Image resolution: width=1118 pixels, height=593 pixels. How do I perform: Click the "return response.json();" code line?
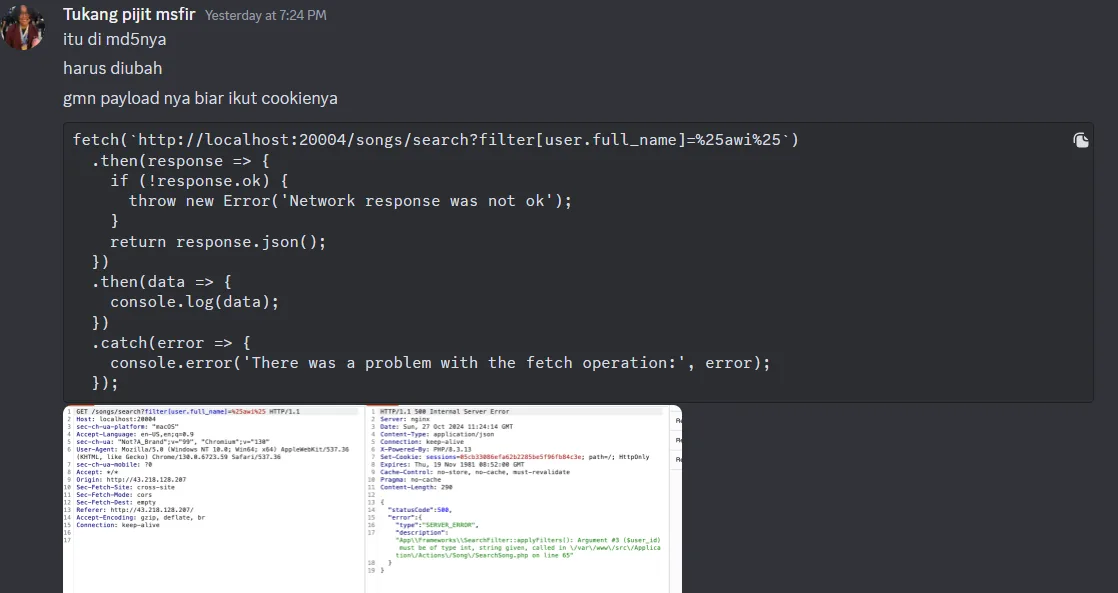[x=217, y=242]
